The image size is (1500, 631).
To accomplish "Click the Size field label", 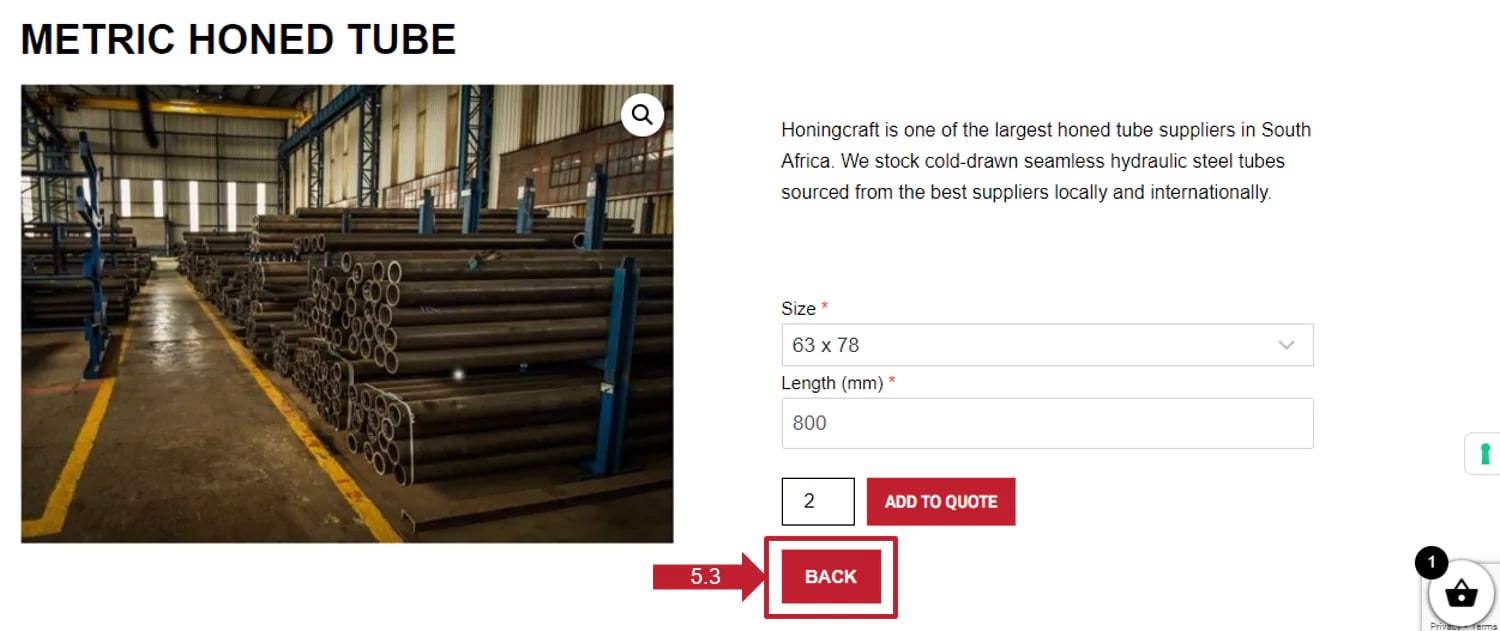I will (x=798, y=309).
